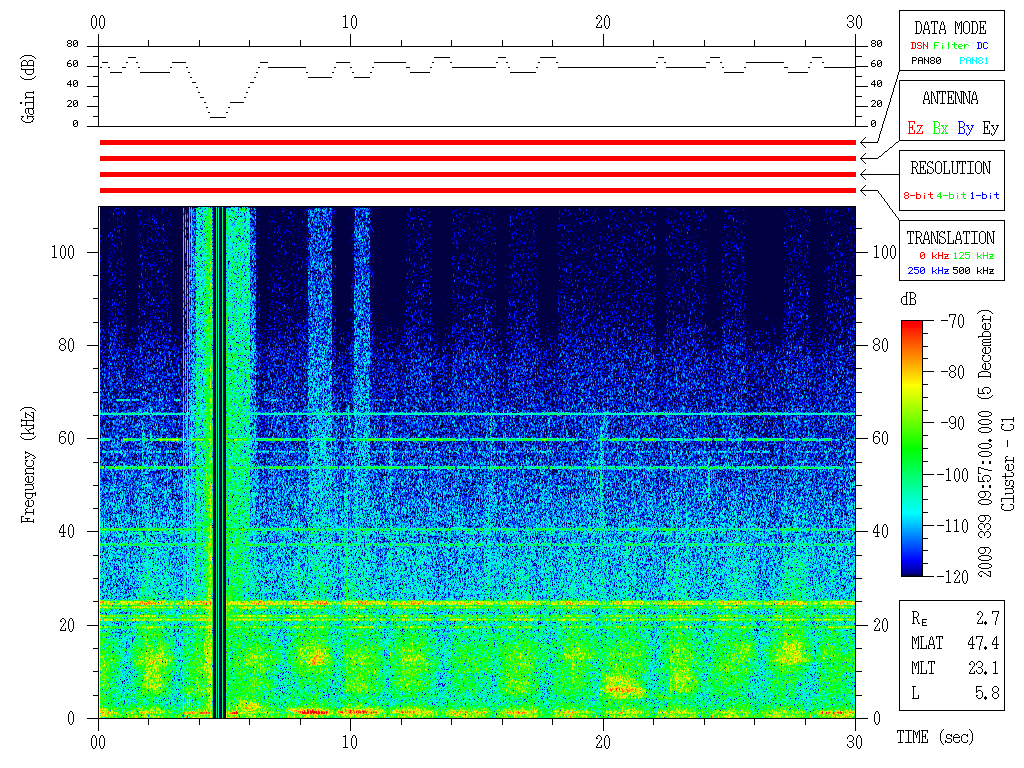The image size is (1024, 768).
Task: Click the RE value 2.7
Action: (987, 618)
